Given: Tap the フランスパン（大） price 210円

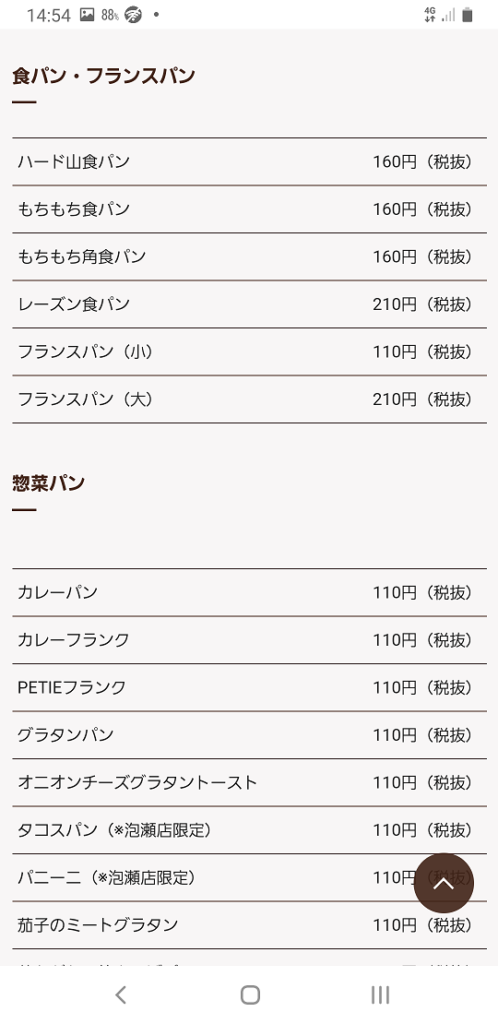Looking at the screenshot, I should [394, 399].
